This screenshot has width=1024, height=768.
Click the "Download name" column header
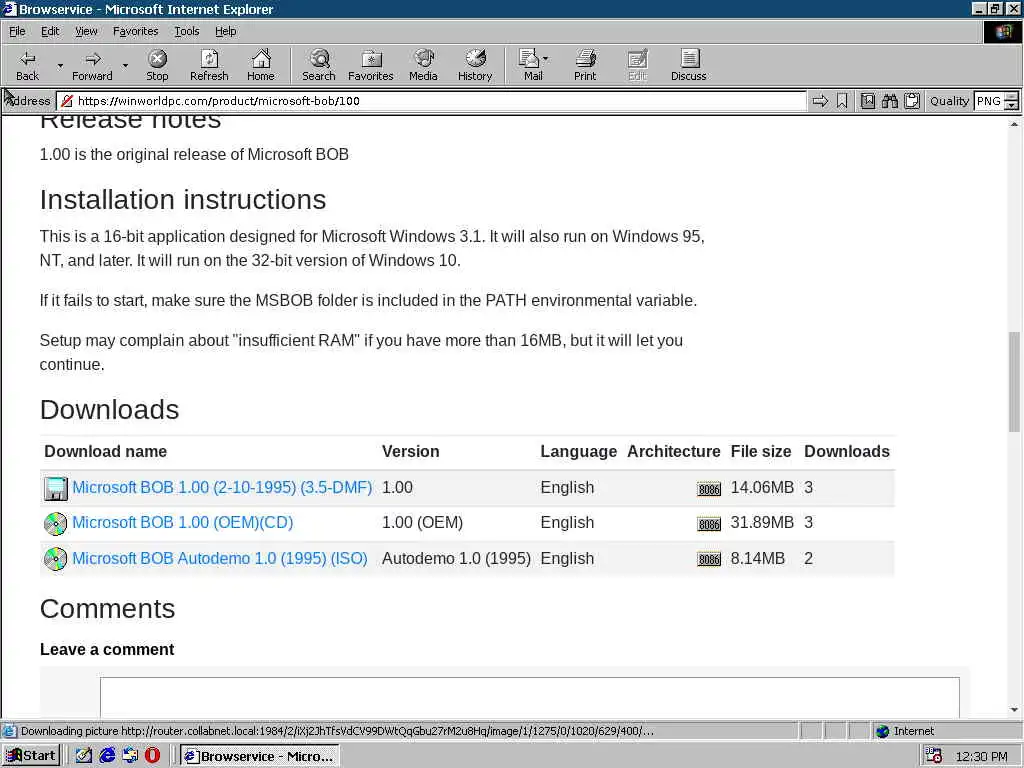pyautogui.click(x=105, y=452)
